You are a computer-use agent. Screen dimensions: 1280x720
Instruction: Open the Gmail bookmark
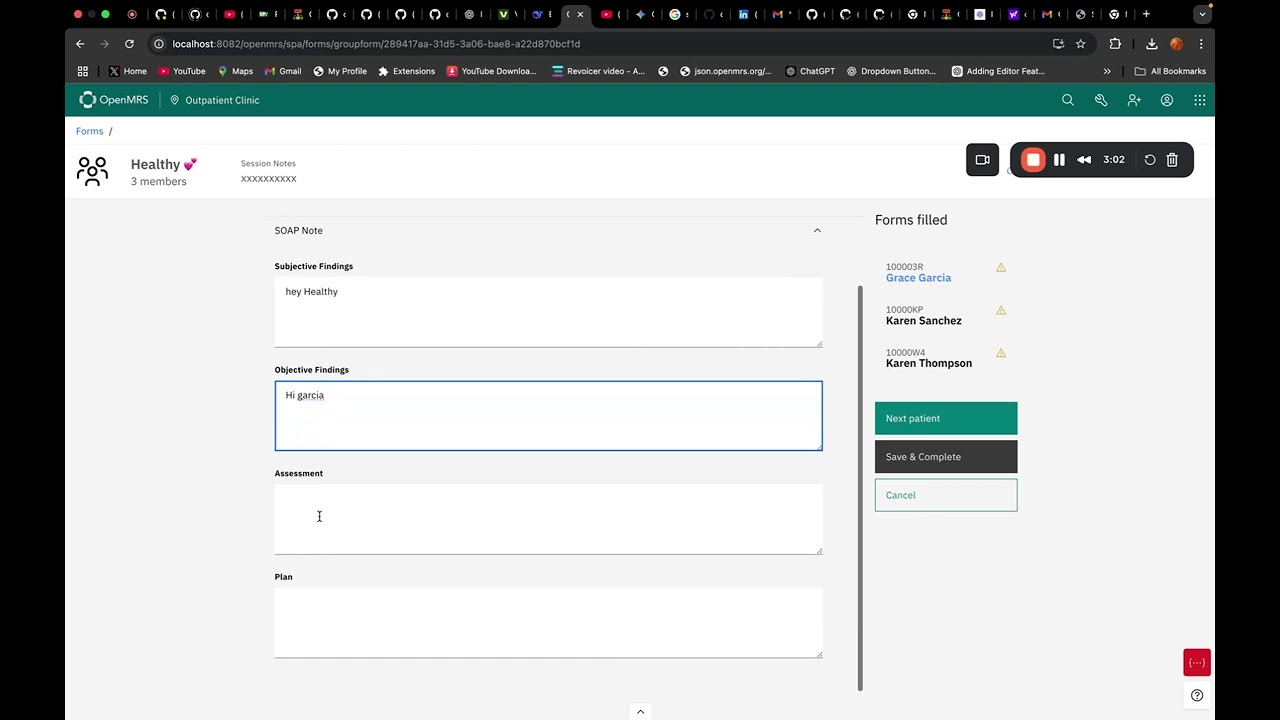283,71
